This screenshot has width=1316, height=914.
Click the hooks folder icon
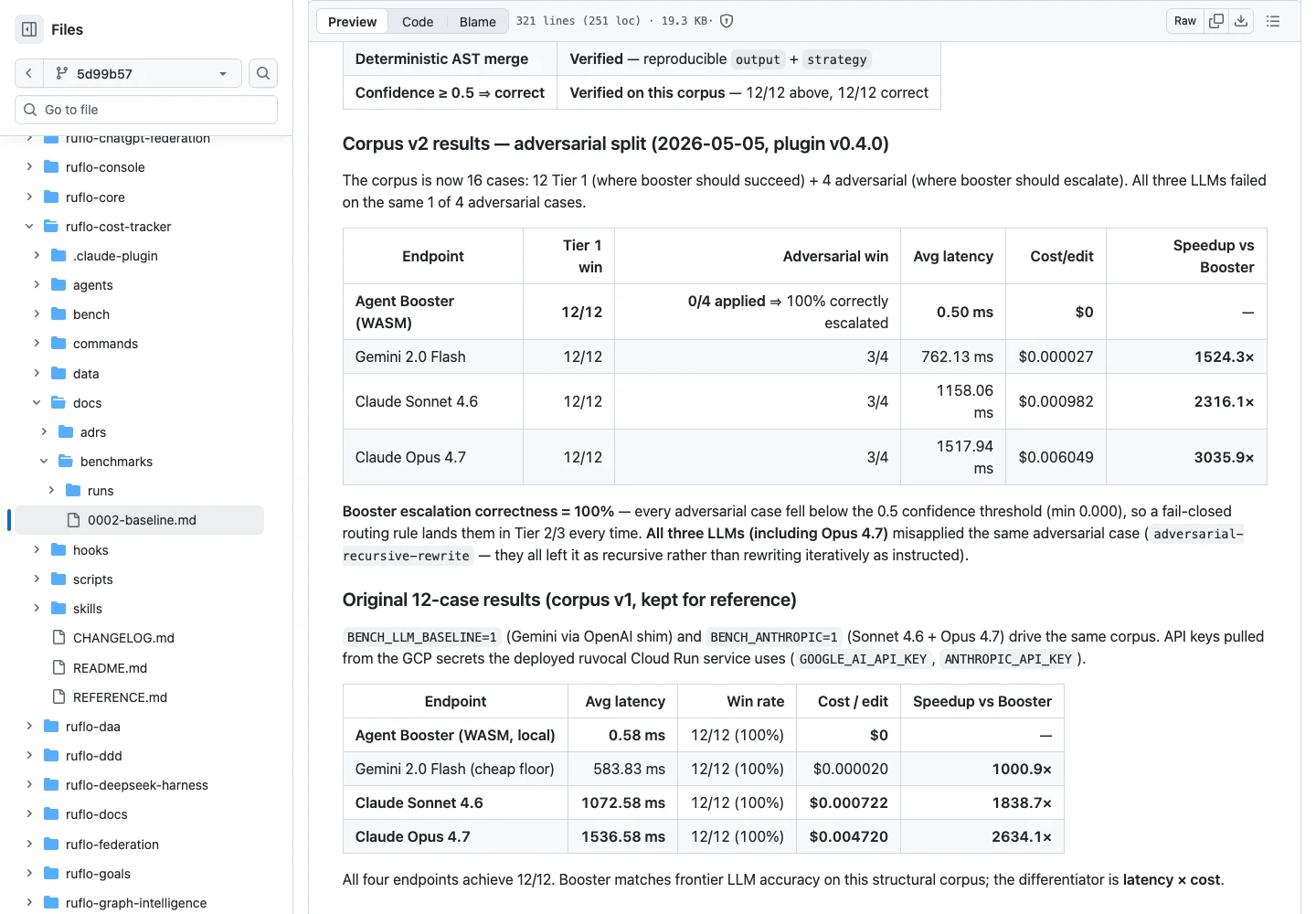click(x=58, y=549)
